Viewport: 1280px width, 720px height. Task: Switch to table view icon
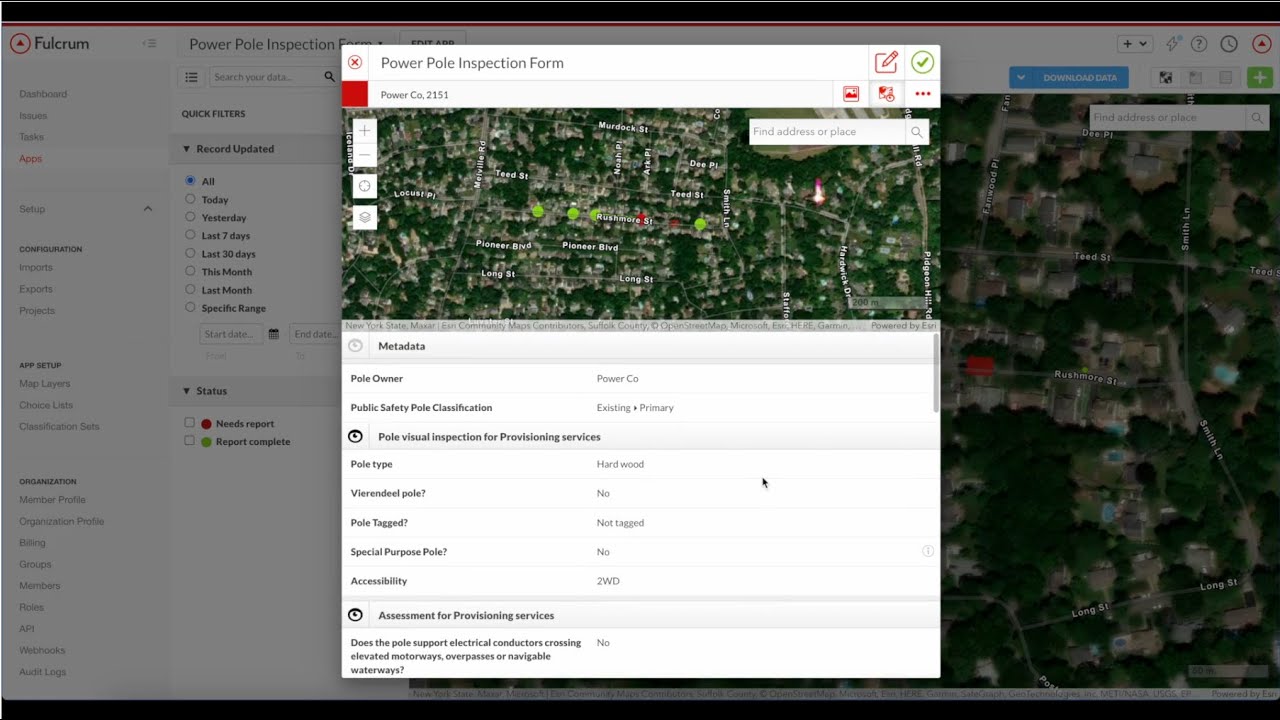coord(1225,77)
